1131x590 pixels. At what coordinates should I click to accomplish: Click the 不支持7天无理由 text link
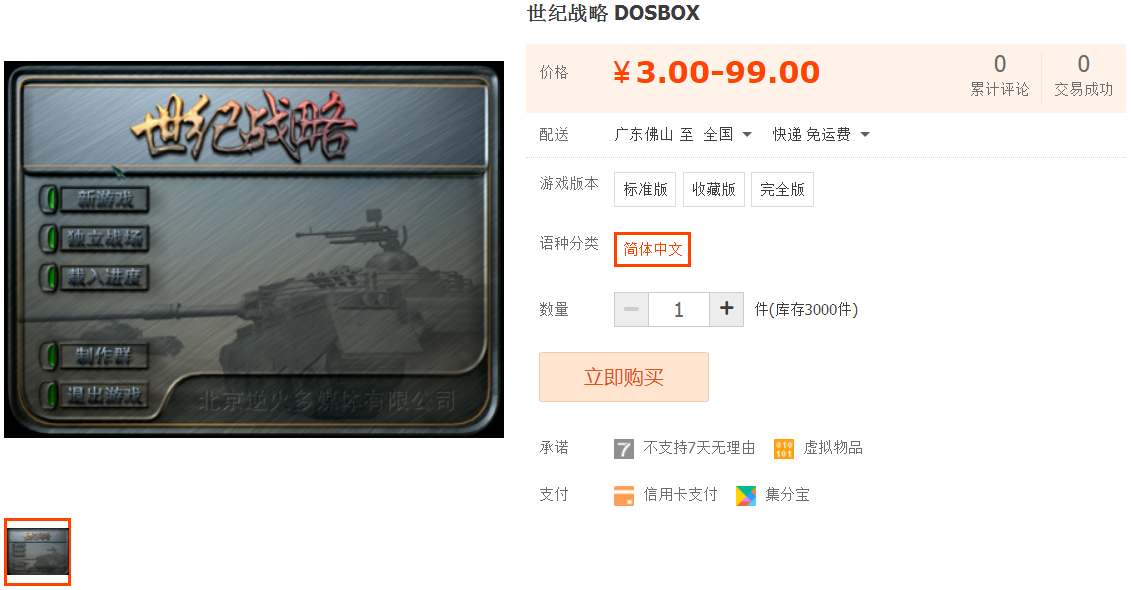click(699, 448)
